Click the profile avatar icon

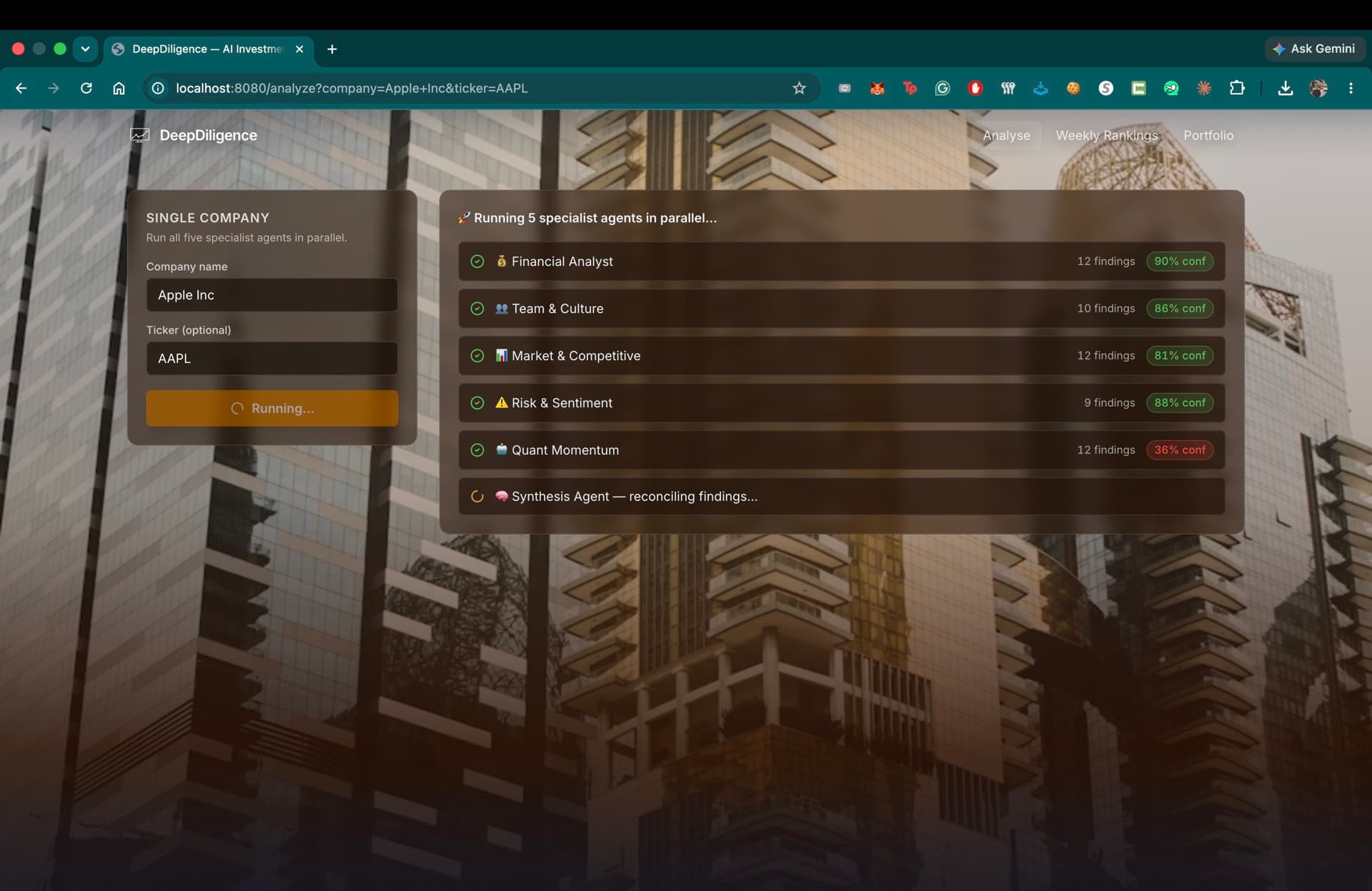click(1318, 88)
